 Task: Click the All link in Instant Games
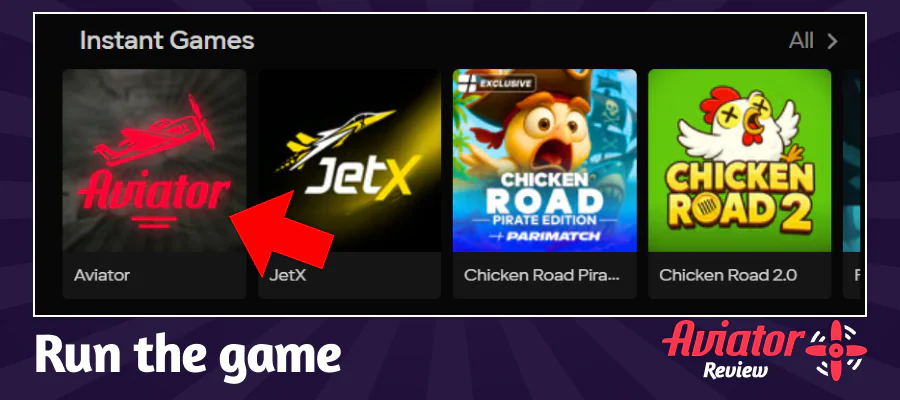pyautogui.click(x=801, y=41)
